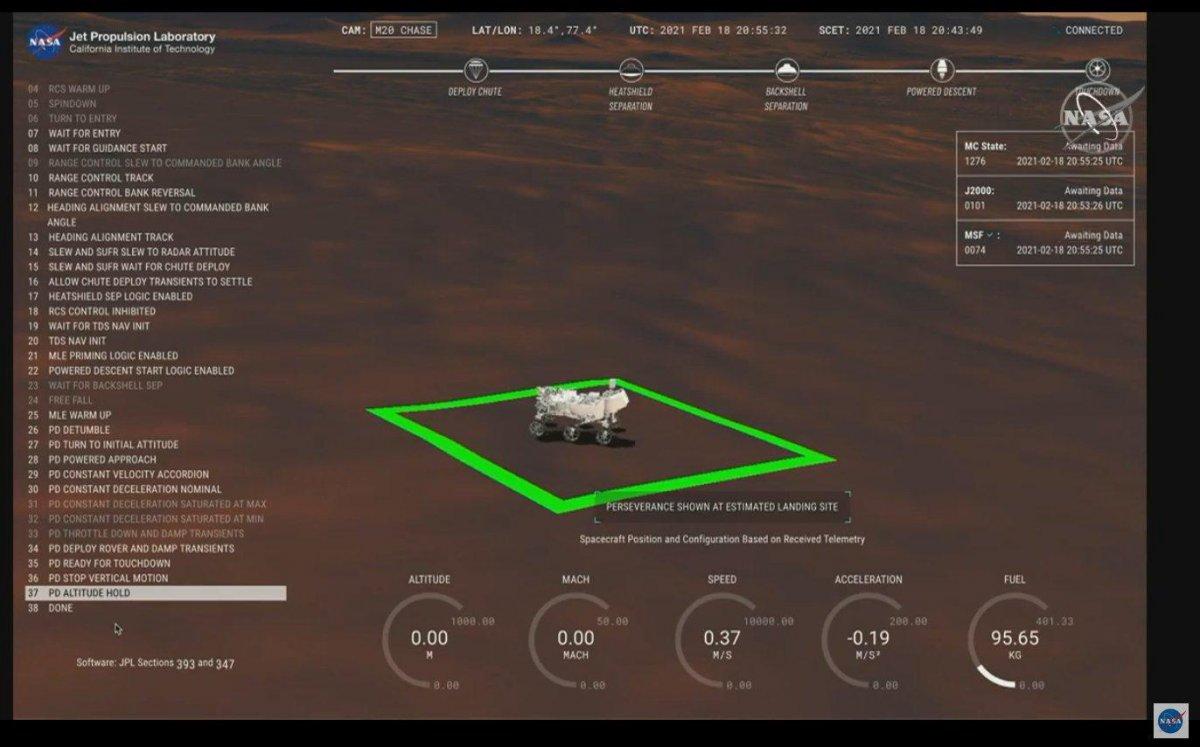
Task: Click the NASA logo in the bottom-right corner
Action: pos(1170,722)
